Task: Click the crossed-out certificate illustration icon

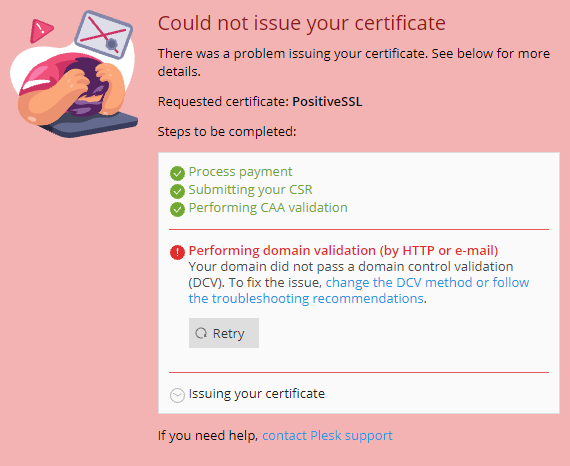Action: tap(104, 35)
